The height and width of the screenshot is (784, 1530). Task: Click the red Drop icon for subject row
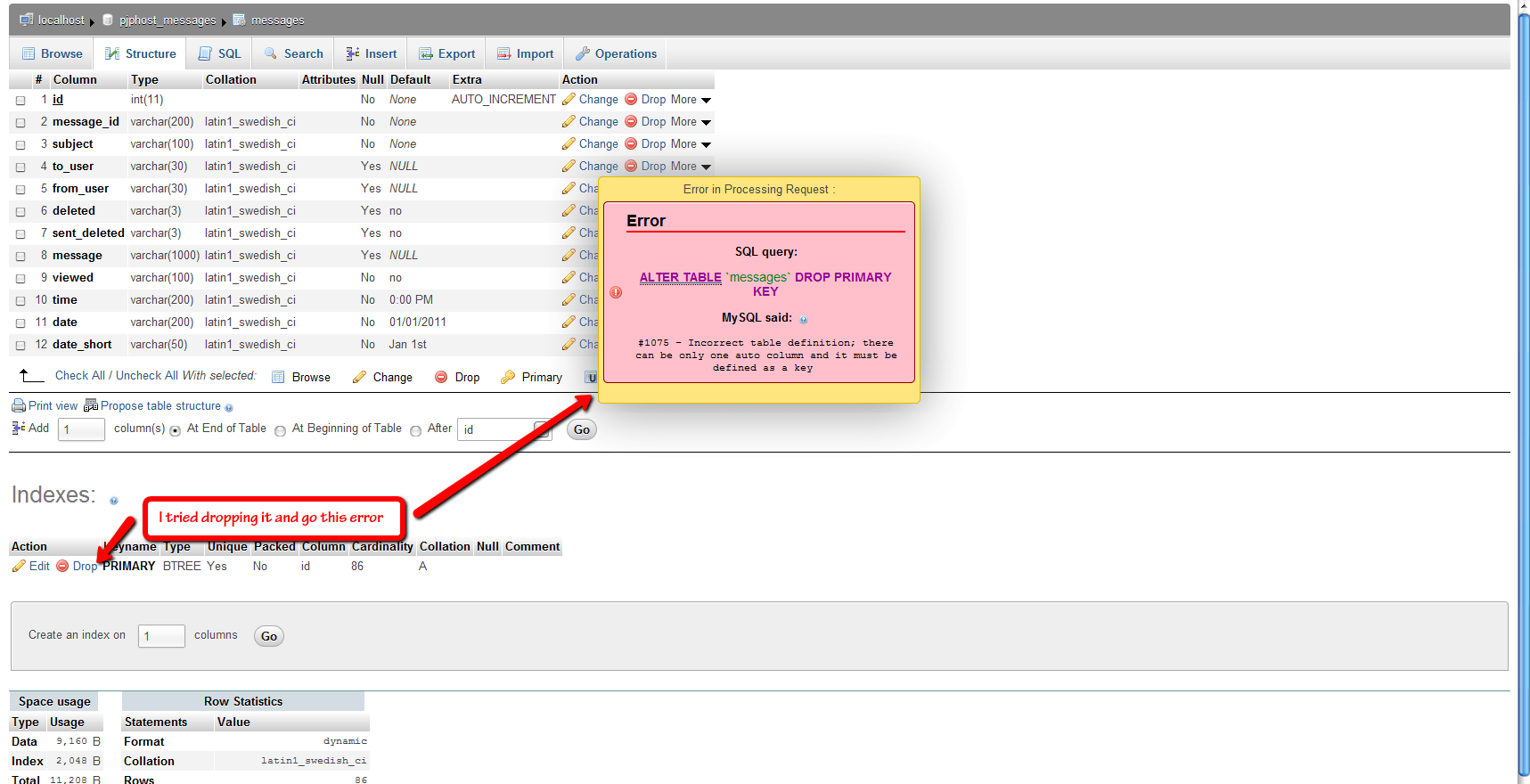pyautogui.click(x=631, y=143)
